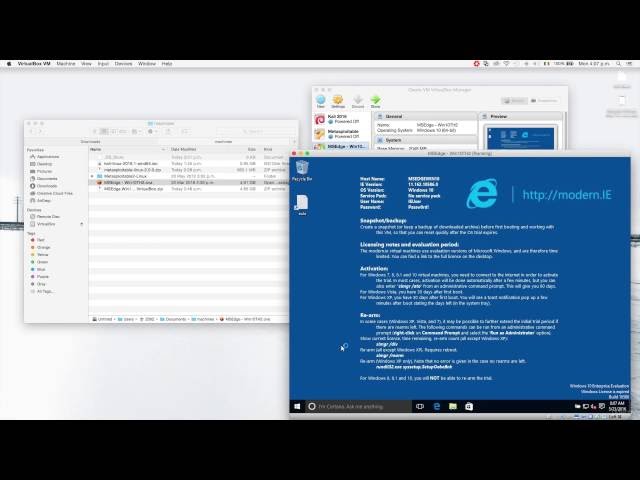Collapse the System section header
This screenshot has height=480, width=640.
(x=425, y=140)
